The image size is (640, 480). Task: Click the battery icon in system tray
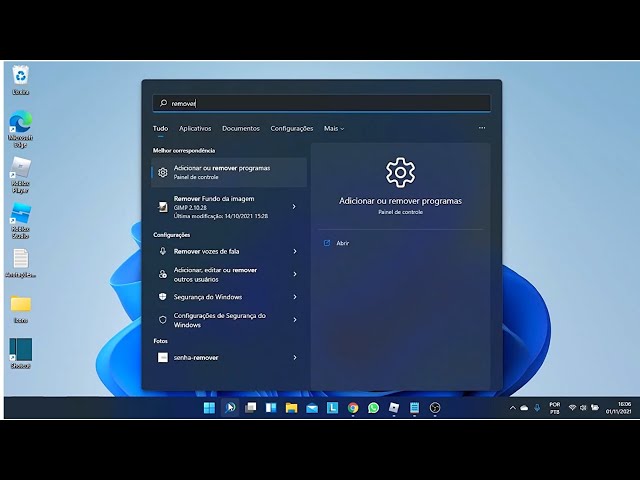pos(595,408)
